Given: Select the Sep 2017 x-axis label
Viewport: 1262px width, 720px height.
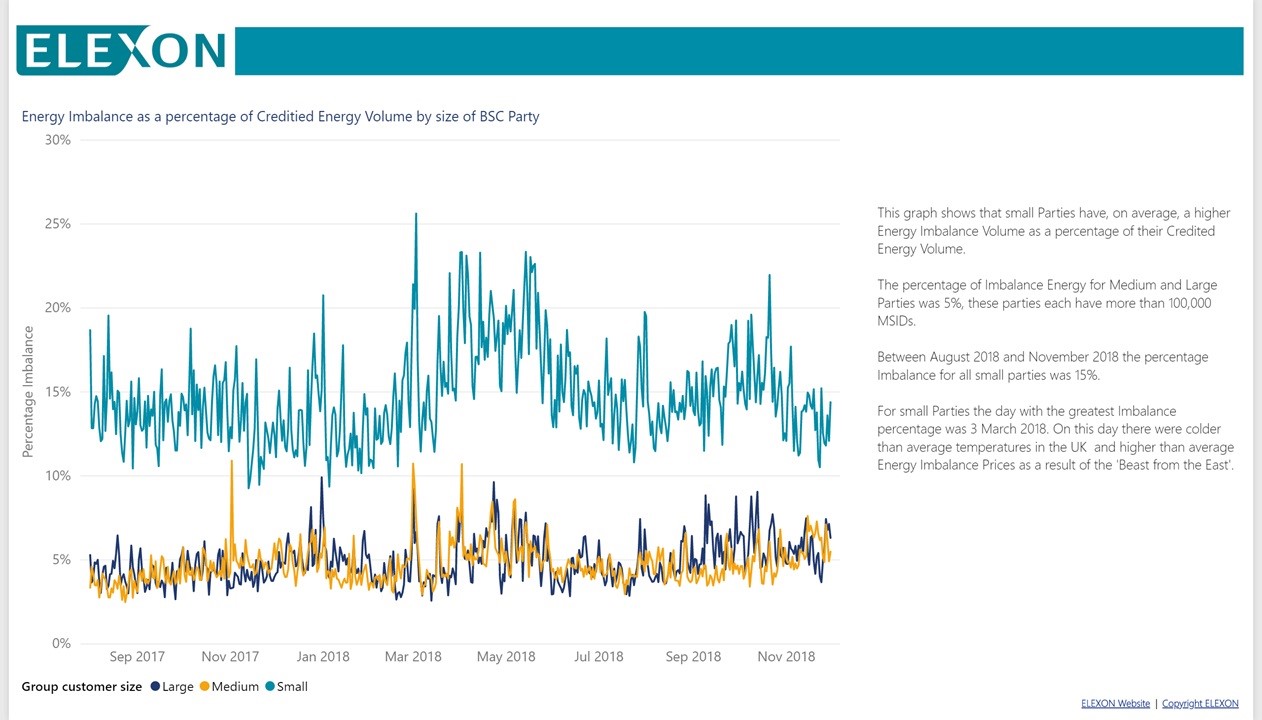Looking at the screenshot, I should click(137, 657).
